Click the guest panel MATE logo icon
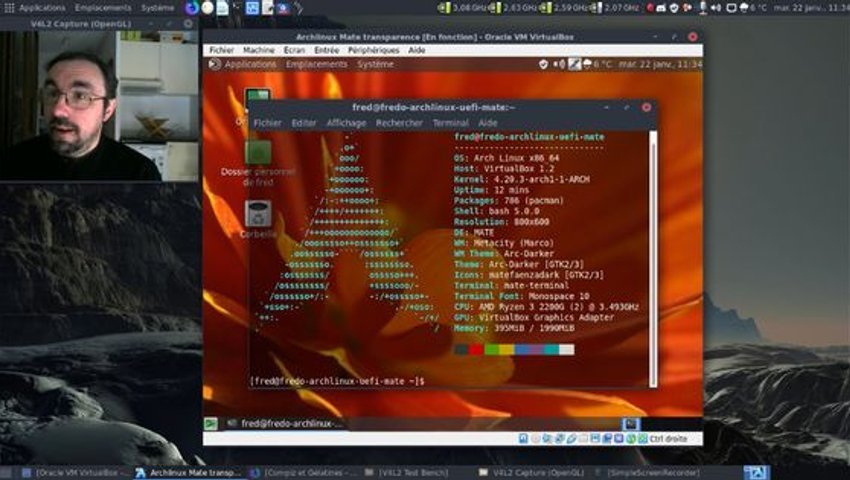Viewport: 850px width, 480px height. (215, 64)
